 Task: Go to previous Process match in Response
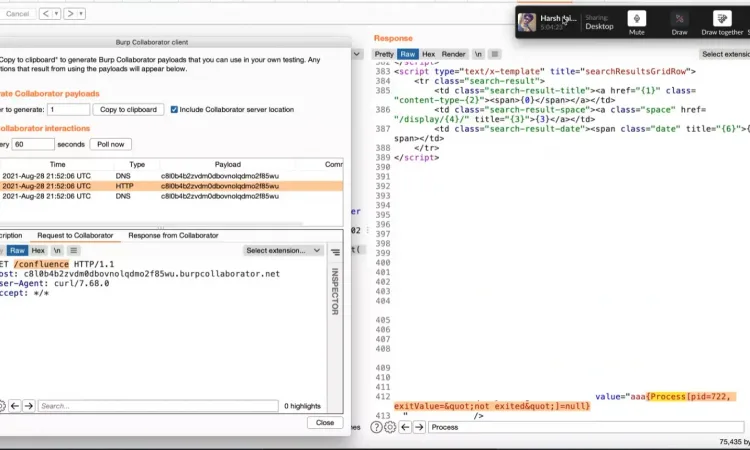(x=405, y=427)
